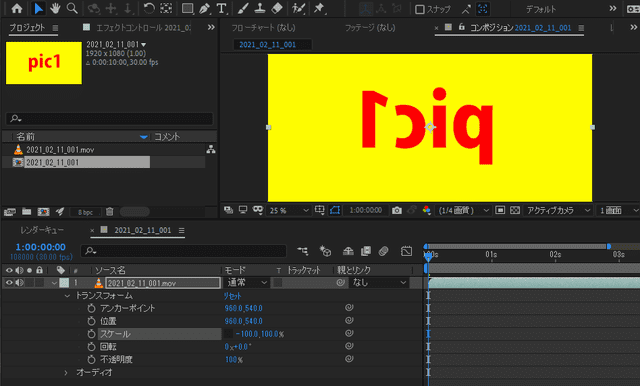Image resolution: width=640 pixels, height=386 pixels.
Task: Select 2021_02_11_001.mov in project list
Action: 60,150
